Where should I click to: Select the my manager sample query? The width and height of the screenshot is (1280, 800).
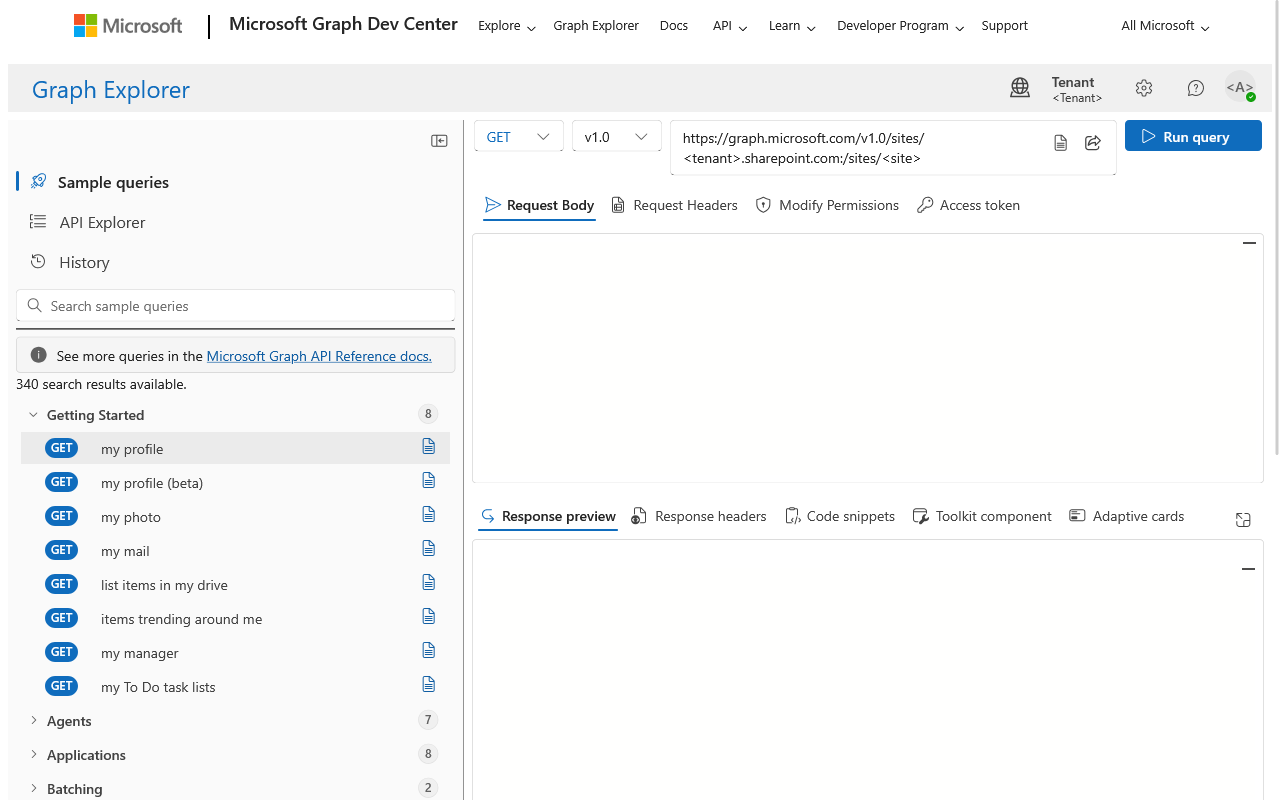click(235, 652)
